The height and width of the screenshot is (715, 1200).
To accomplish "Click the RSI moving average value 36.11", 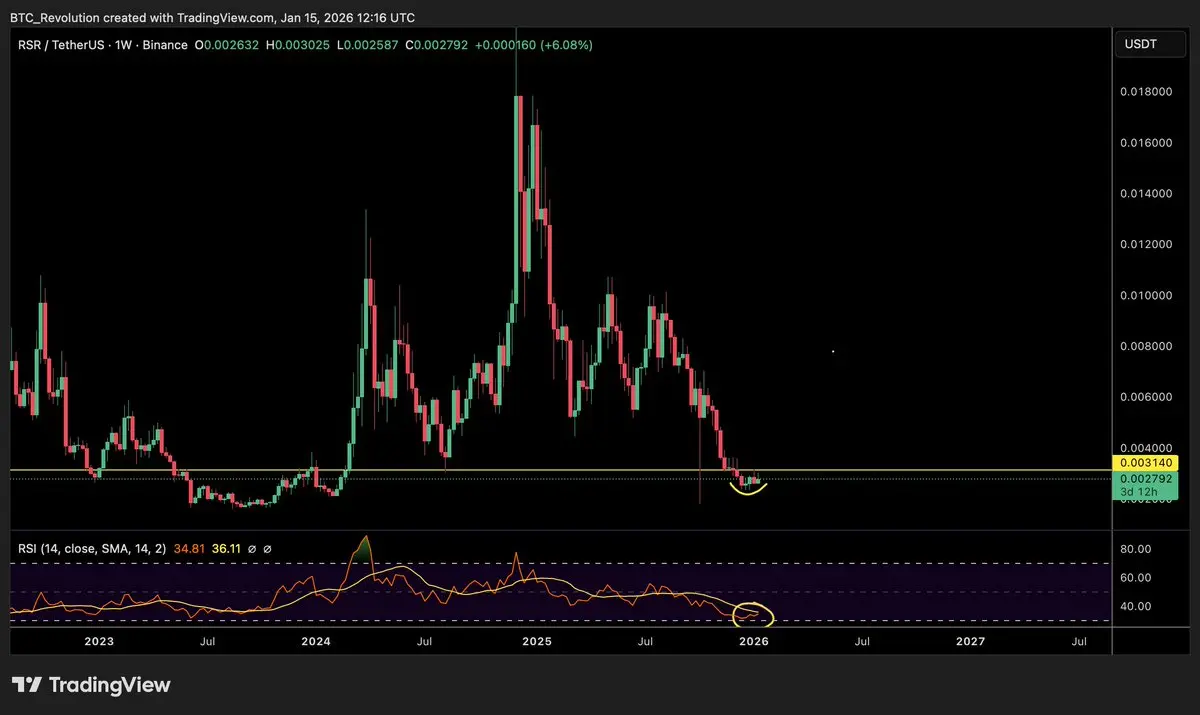I will coord(226,549).
